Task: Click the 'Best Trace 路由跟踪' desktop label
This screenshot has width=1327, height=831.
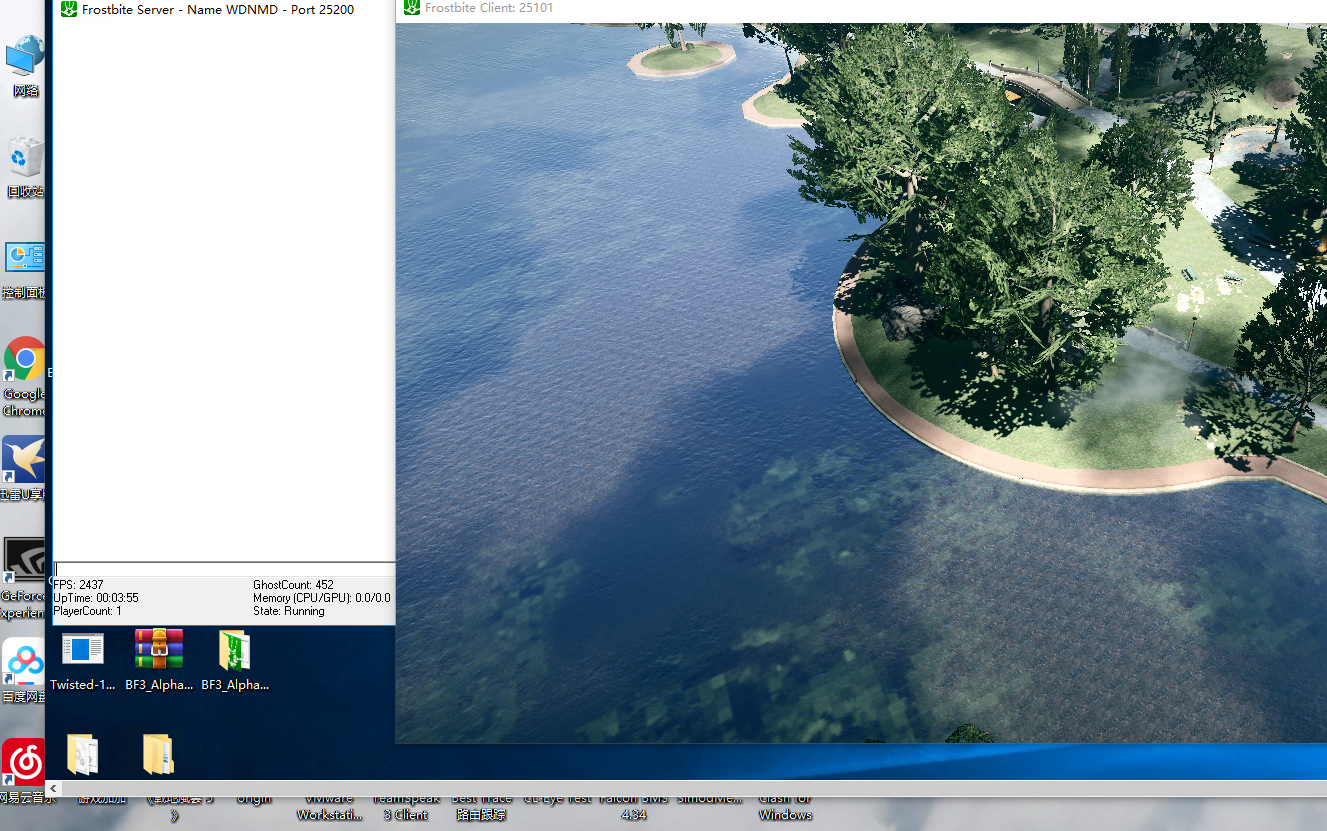Action: click(x=481, y=806)
